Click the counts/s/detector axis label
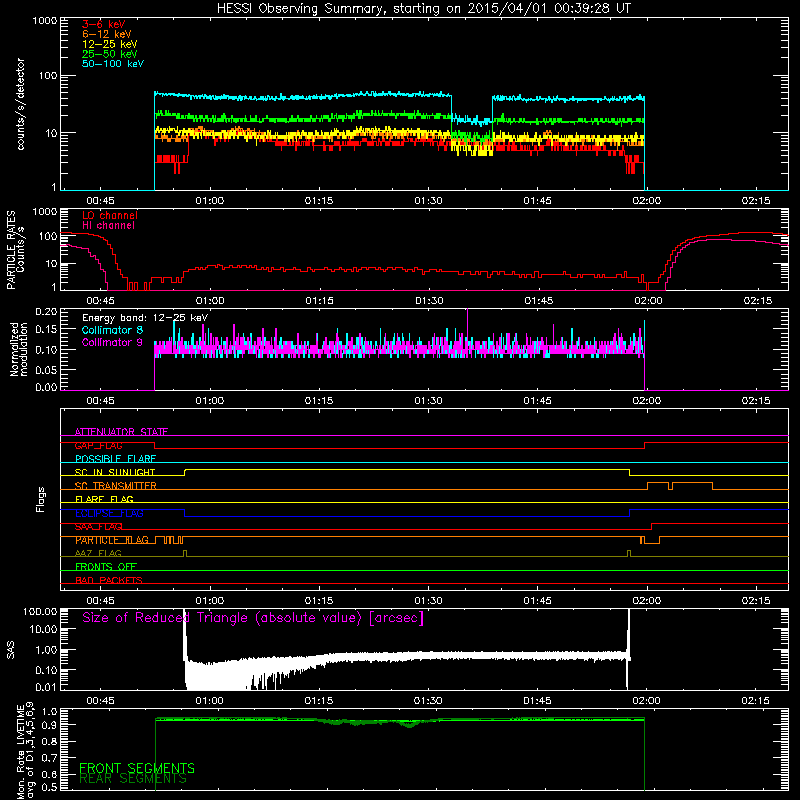 20,104
